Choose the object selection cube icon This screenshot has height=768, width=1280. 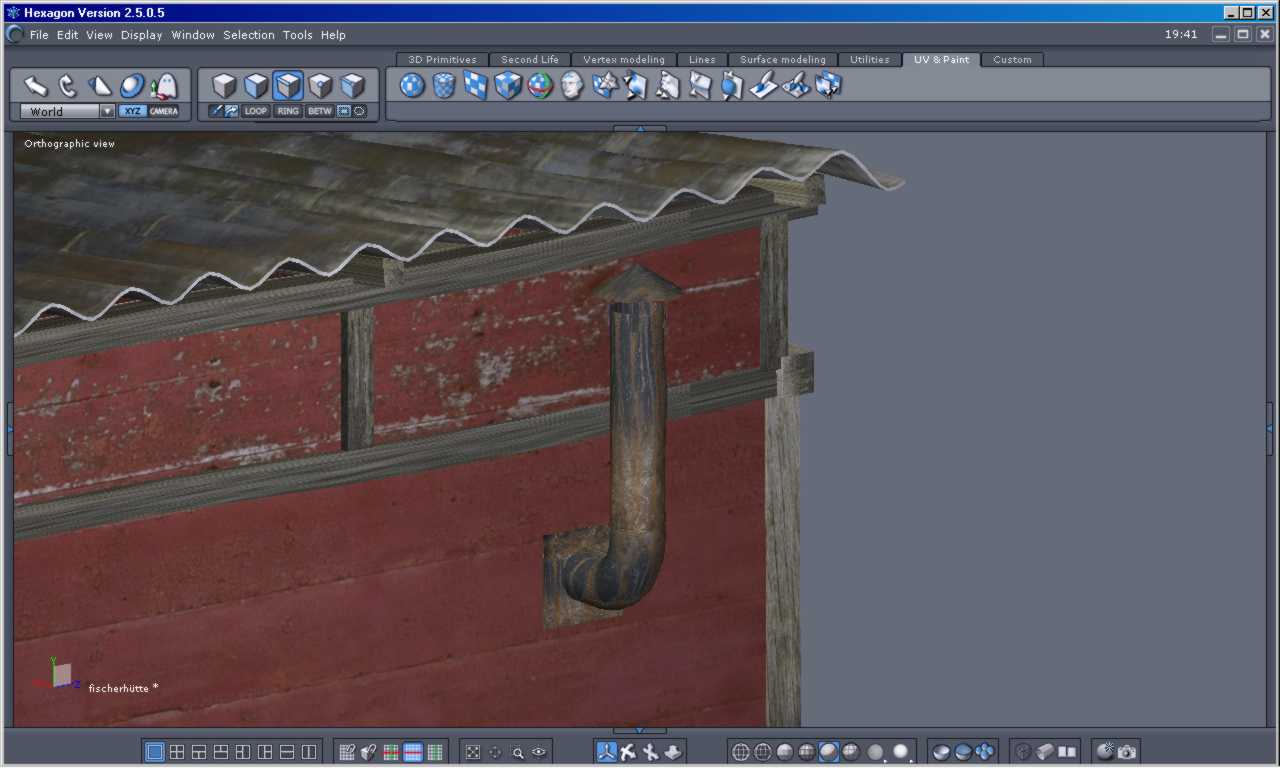(352, 86)
